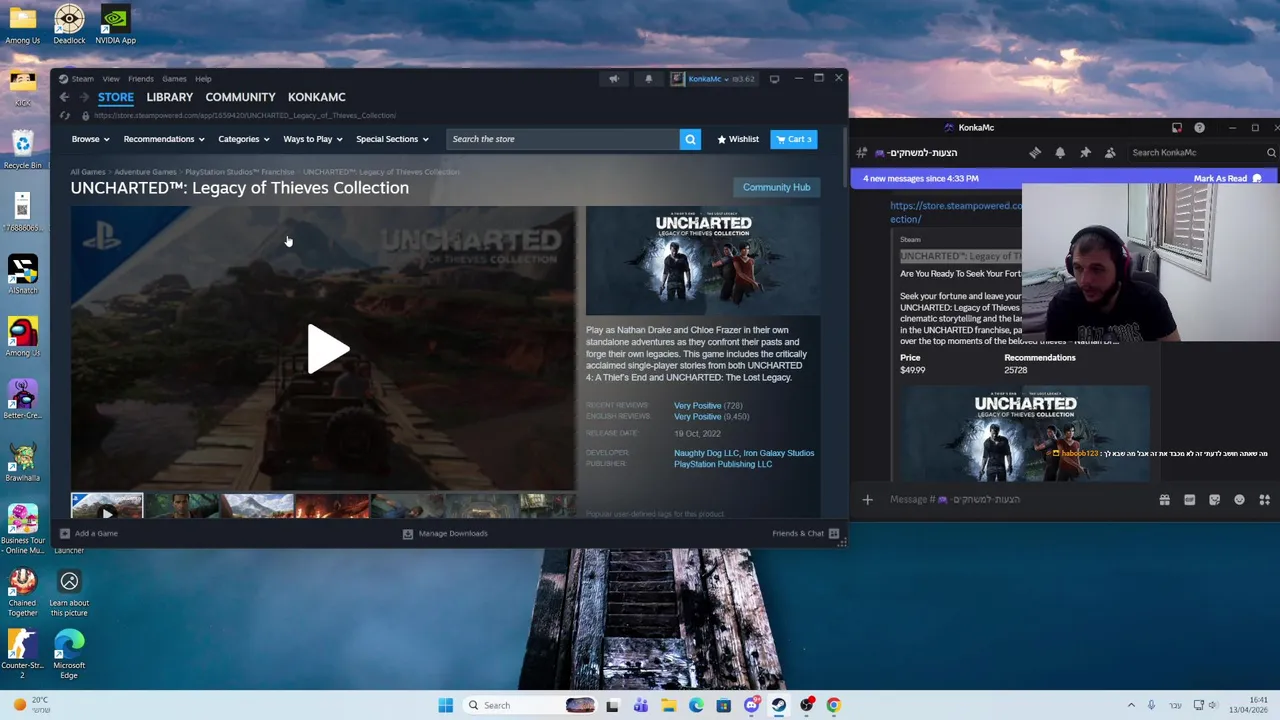The height and width of the screenshot is (720, 1280).
Task: Open Iron Galaxy Studios developer link
Action: tap(779, 453)
